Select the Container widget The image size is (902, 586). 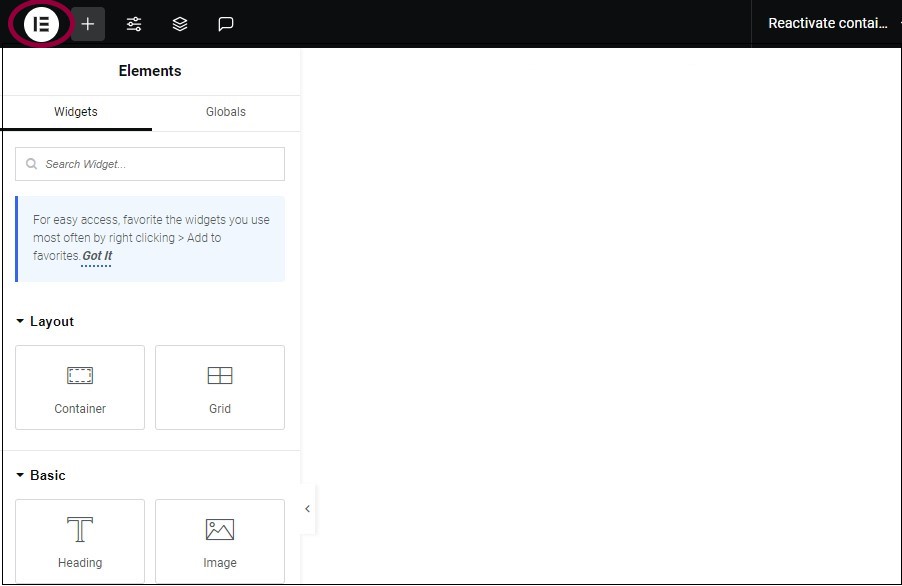coord(80,387)
